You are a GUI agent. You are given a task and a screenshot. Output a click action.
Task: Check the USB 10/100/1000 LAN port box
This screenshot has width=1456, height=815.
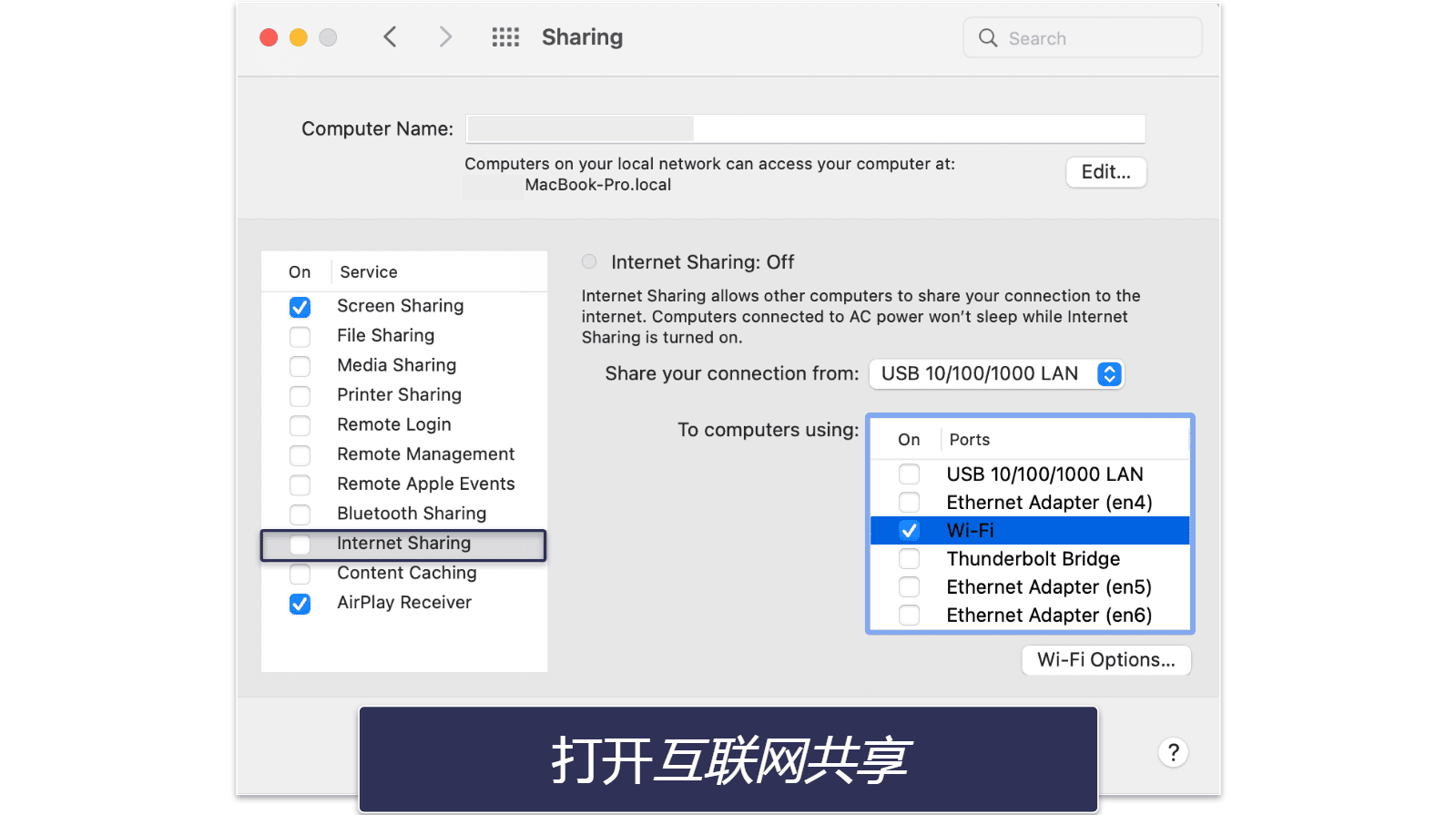pos(909,474)
